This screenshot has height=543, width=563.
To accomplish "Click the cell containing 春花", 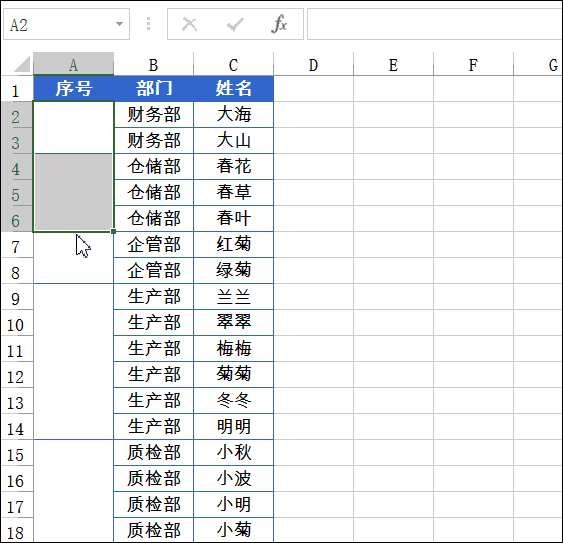I will coord(233,167).
